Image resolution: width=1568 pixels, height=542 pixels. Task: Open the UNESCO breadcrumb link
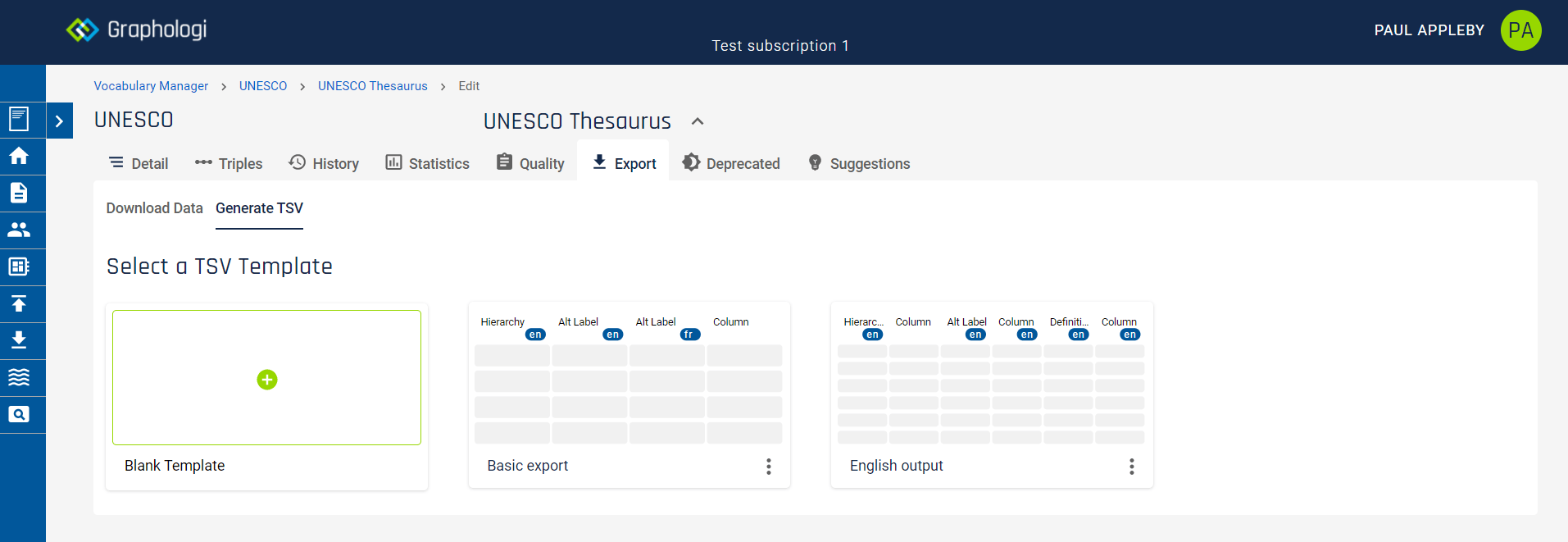click(x=263, y=86)
